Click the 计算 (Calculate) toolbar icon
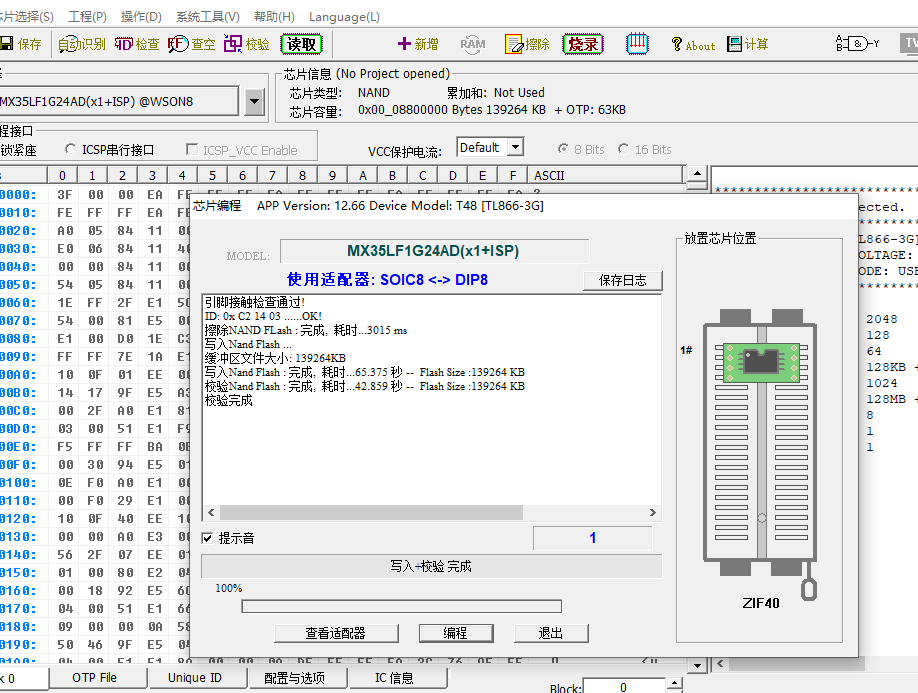918x693 pixels. 748,44
